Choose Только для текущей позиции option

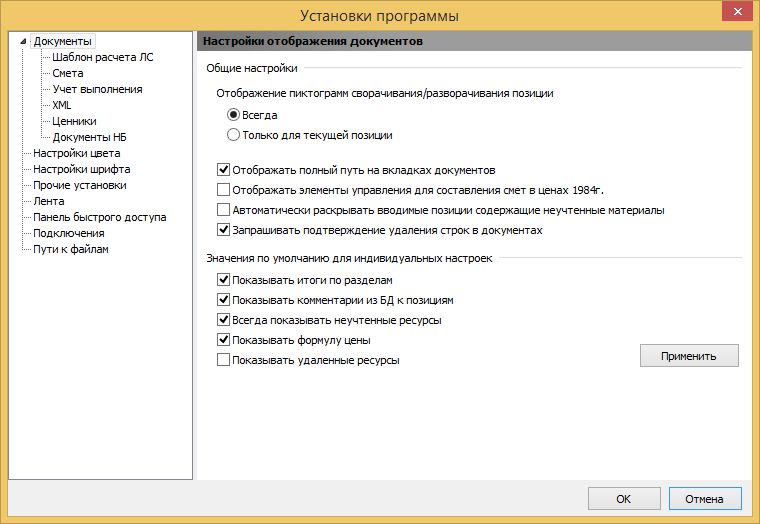(234, 134)
